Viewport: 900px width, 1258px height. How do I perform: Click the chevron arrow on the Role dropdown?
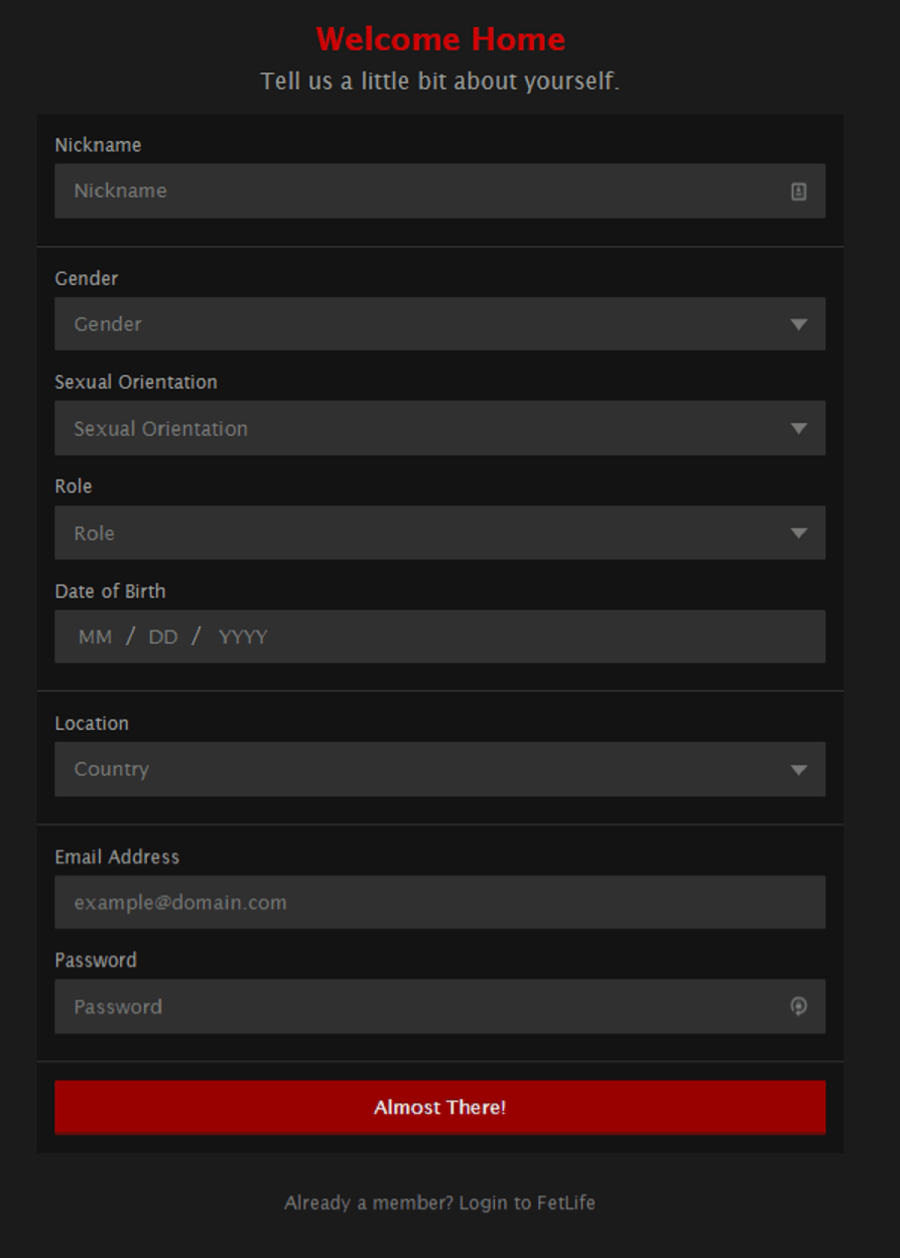(x=799, y=533)
